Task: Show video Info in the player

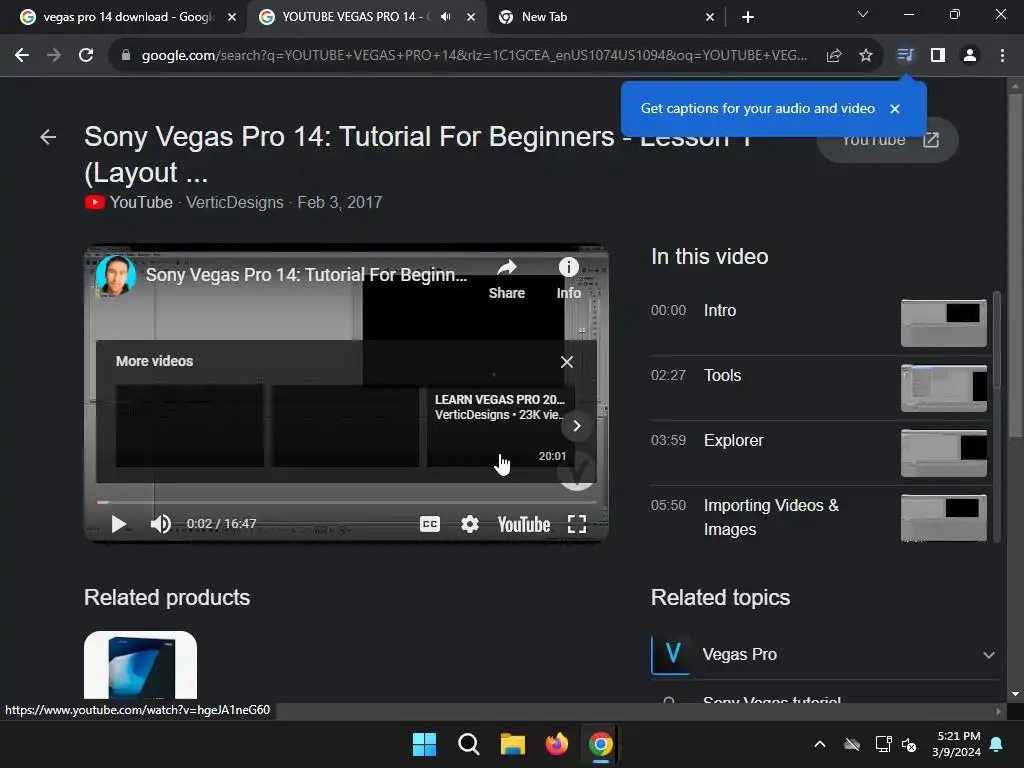Action: point(569,279)
